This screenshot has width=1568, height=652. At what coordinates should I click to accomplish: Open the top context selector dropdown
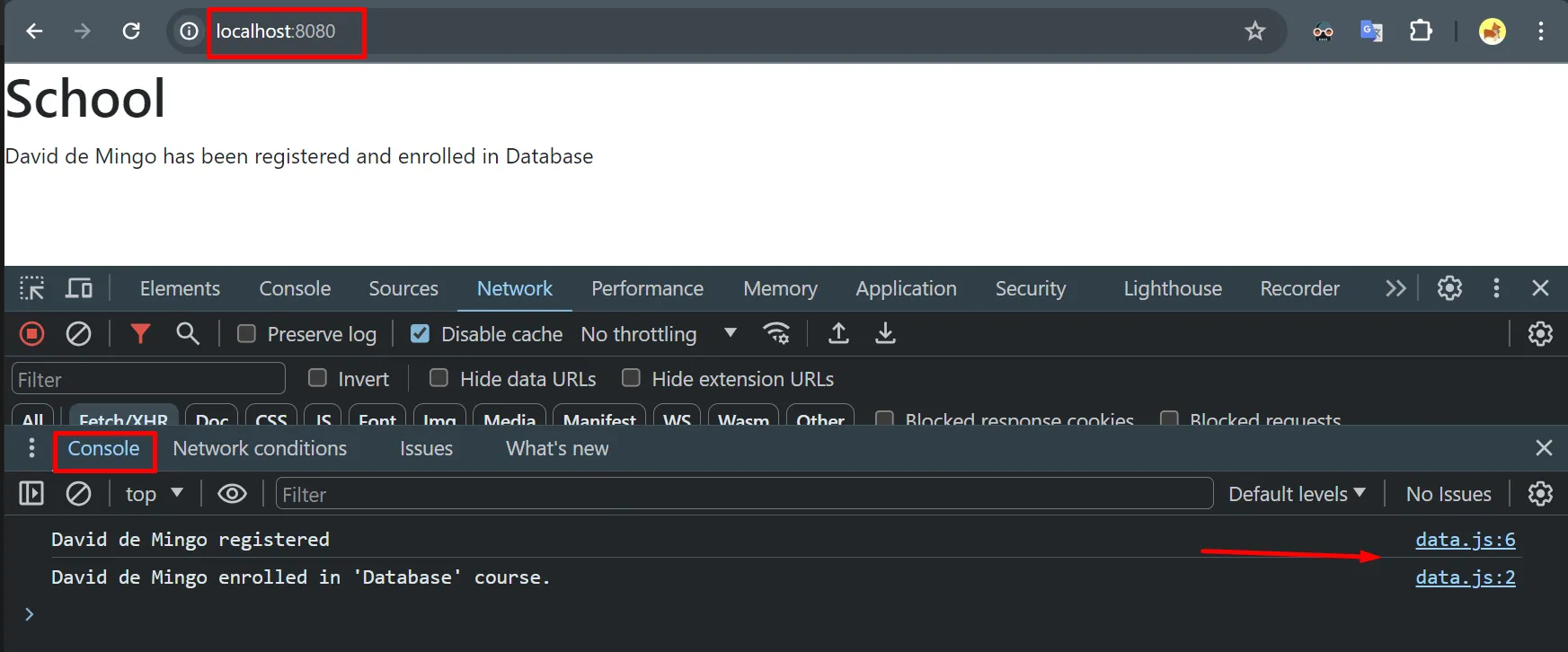[154, 494]
